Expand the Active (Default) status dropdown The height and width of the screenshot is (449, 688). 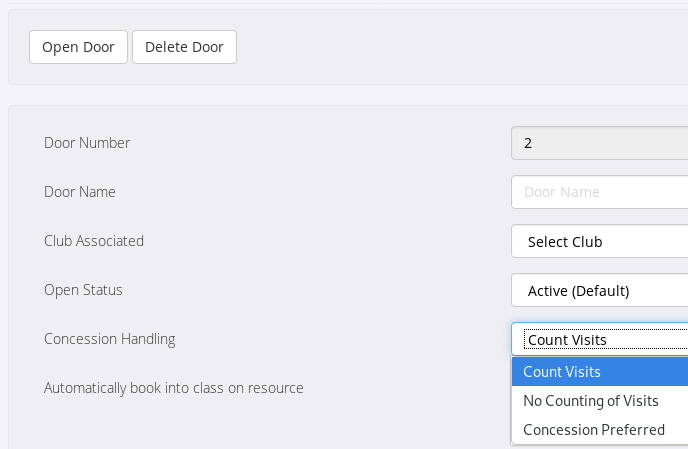600,291
